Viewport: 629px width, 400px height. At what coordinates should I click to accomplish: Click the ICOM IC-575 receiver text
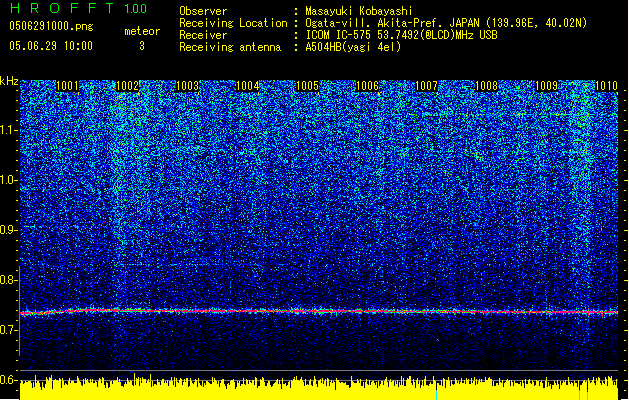point(401,35)
